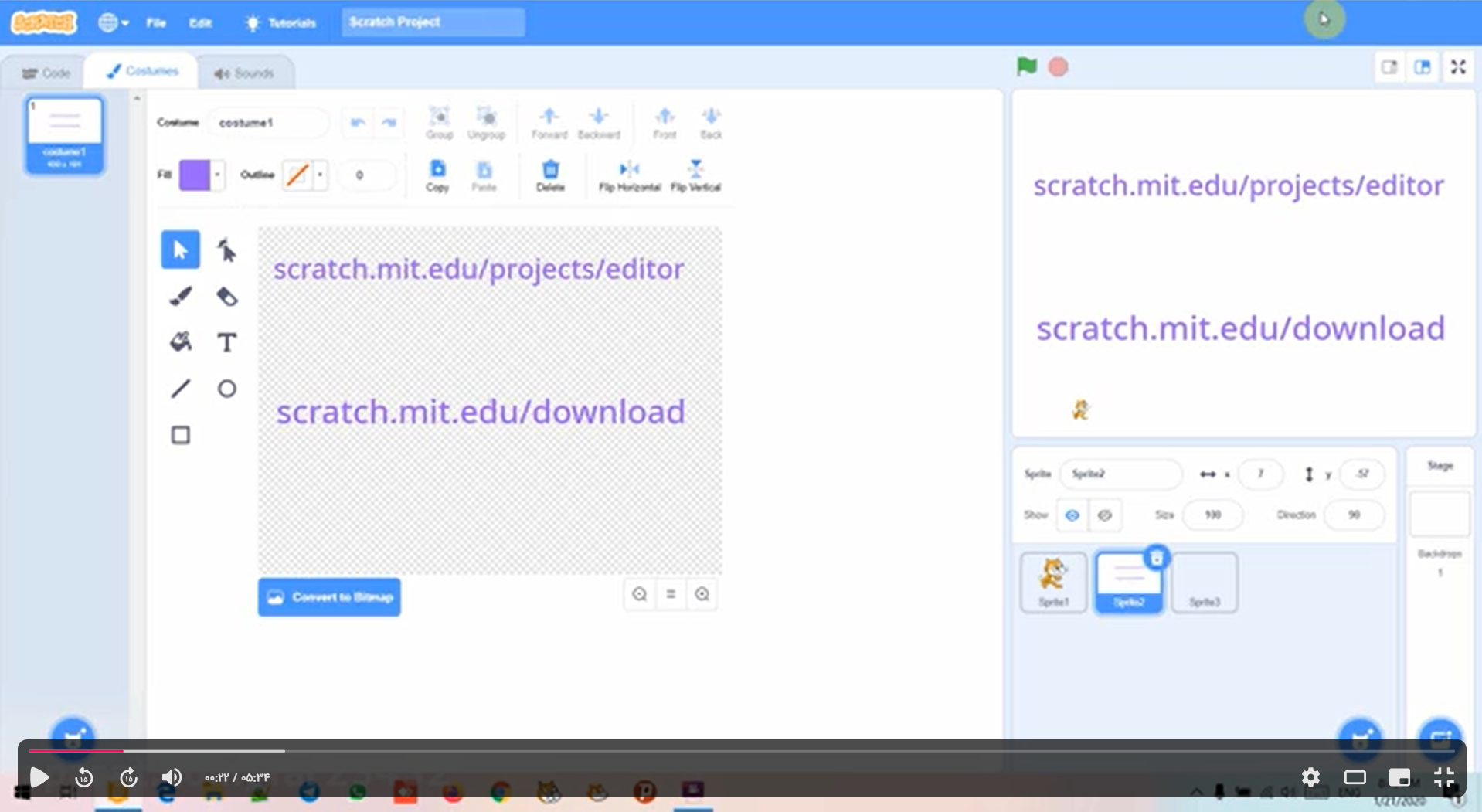Viewport: 1482px width, 812px height.
Task: Edit the Scratch Project title field
Action: pos(433,22)
